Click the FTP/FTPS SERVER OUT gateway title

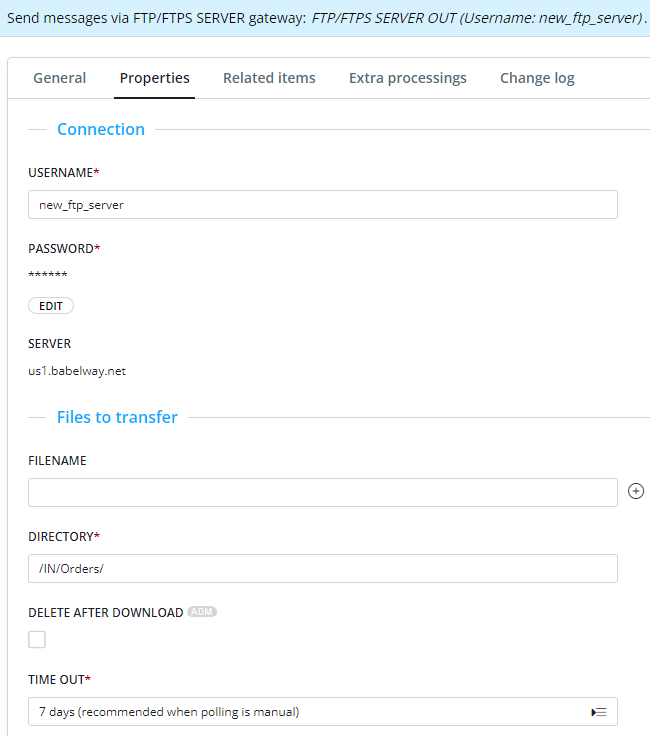[x=477, y=18]
